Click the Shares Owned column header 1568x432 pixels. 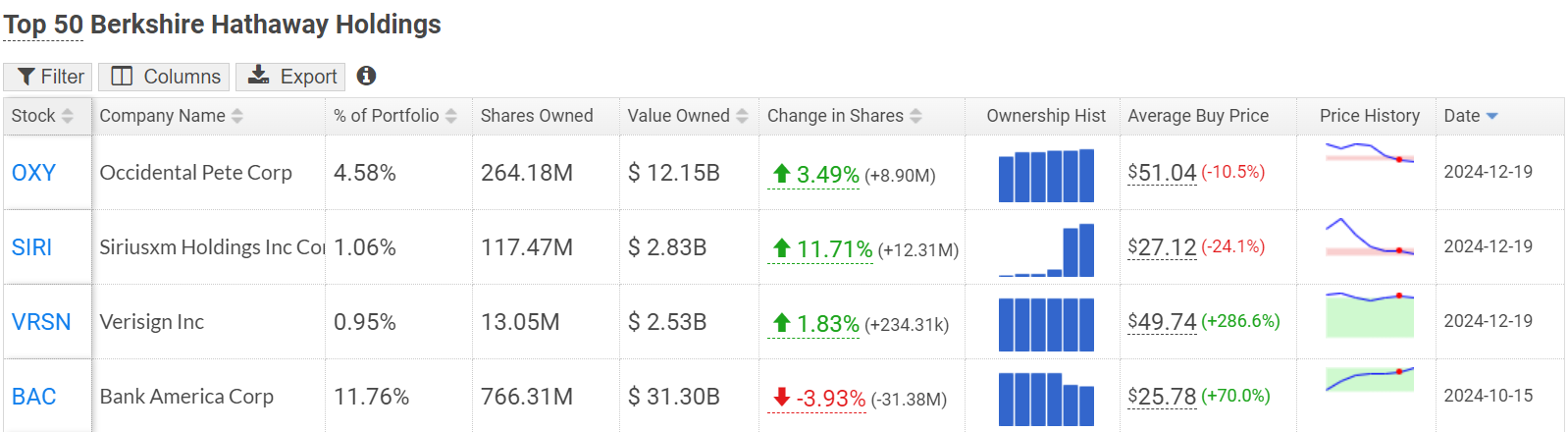537,116
